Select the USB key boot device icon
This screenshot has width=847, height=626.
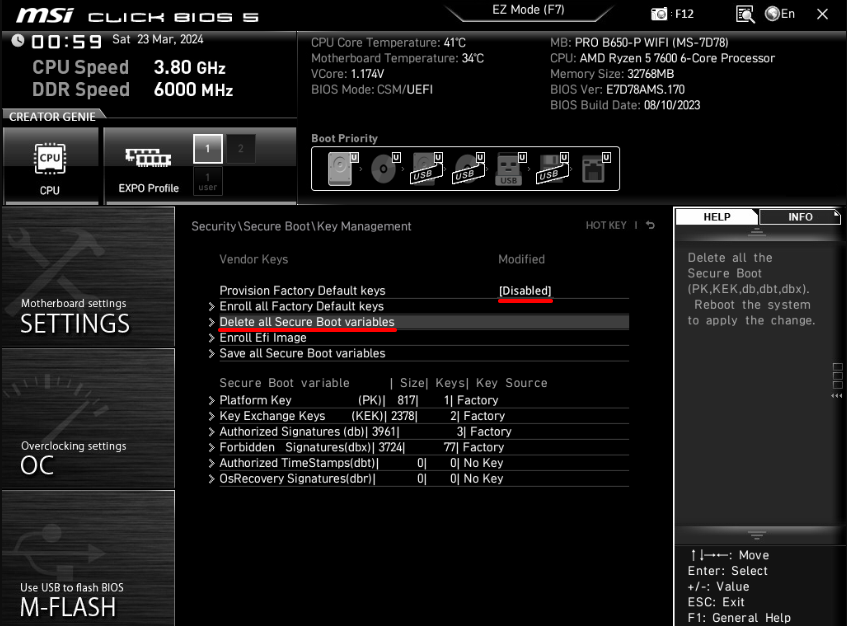507,170
